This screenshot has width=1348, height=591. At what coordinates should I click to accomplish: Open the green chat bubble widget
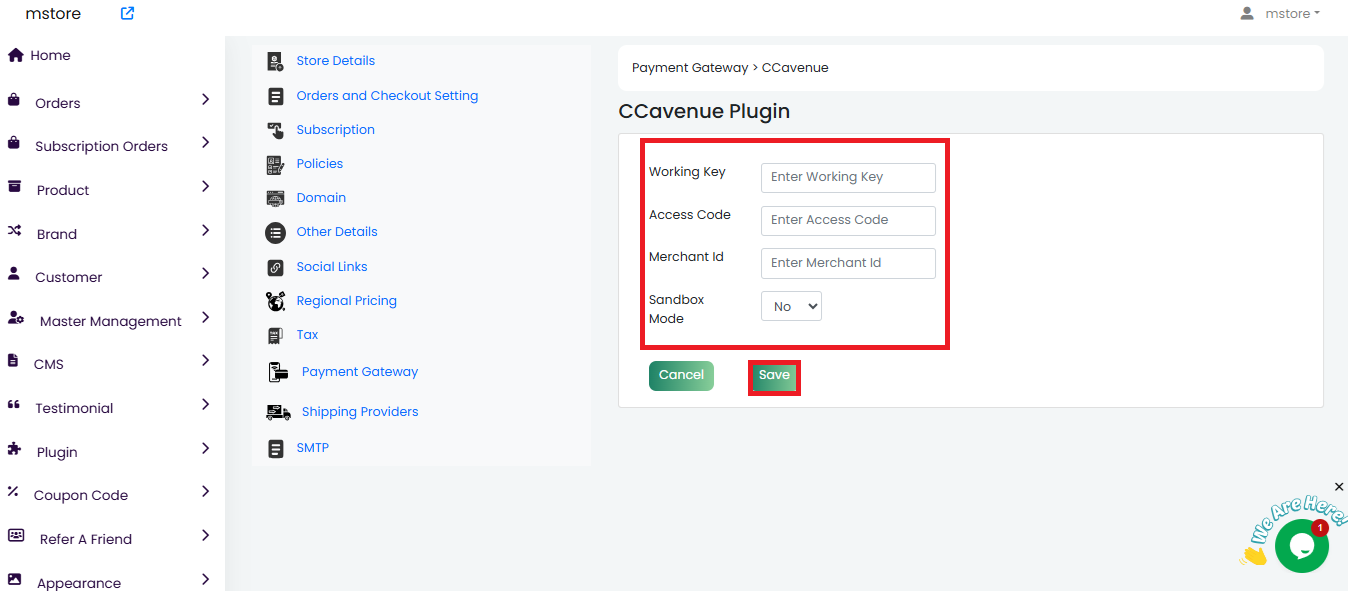tap(1301, 546)
